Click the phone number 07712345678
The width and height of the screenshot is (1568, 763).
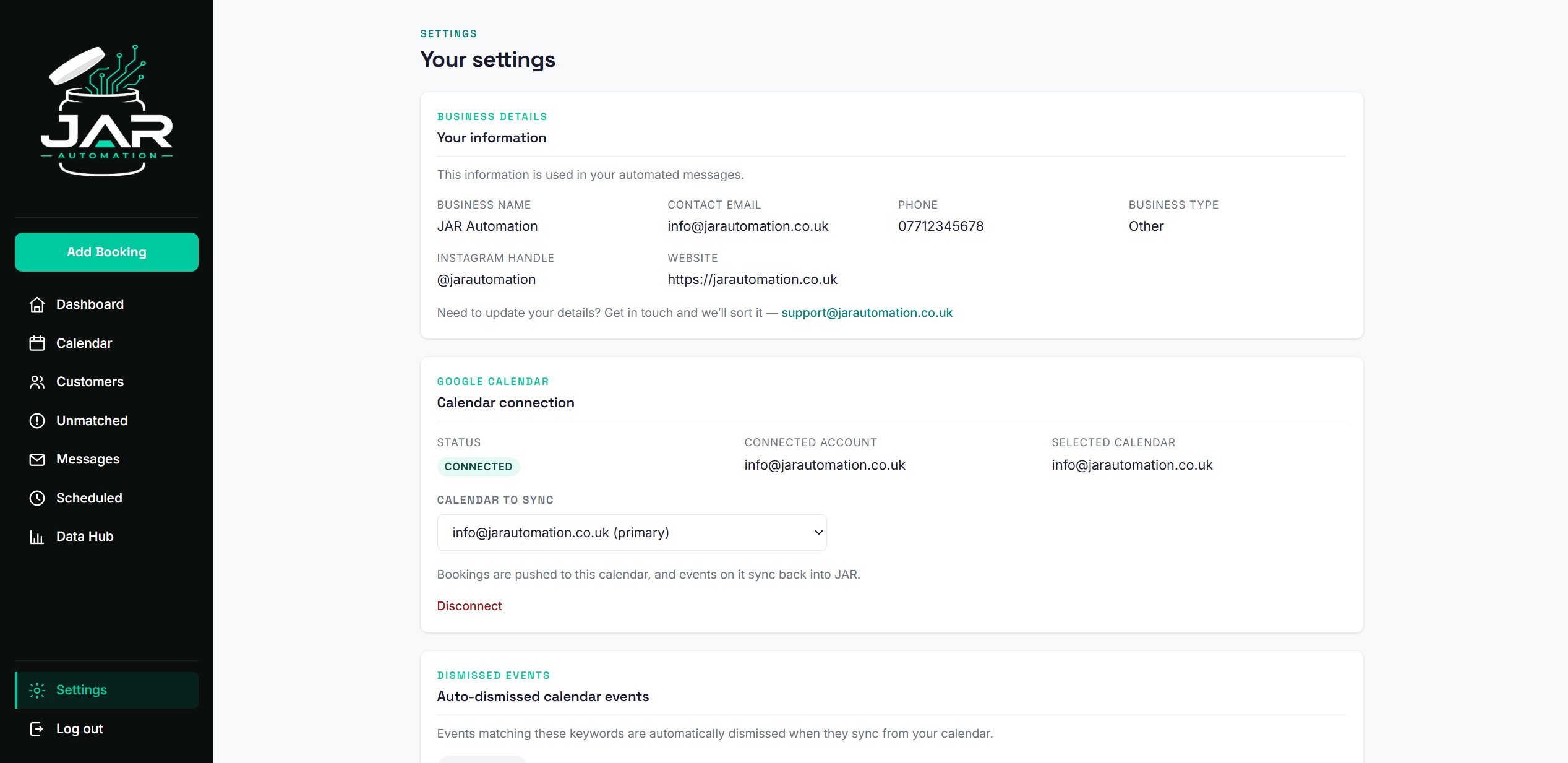[941, 226]
